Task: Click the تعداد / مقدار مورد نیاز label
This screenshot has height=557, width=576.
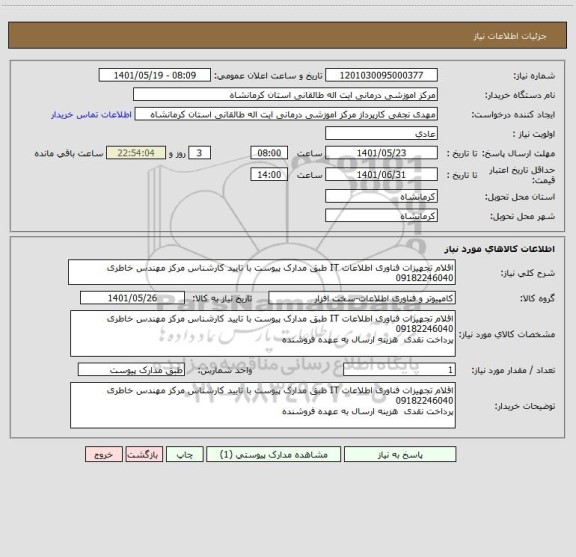Action: (x=513, y=370)
